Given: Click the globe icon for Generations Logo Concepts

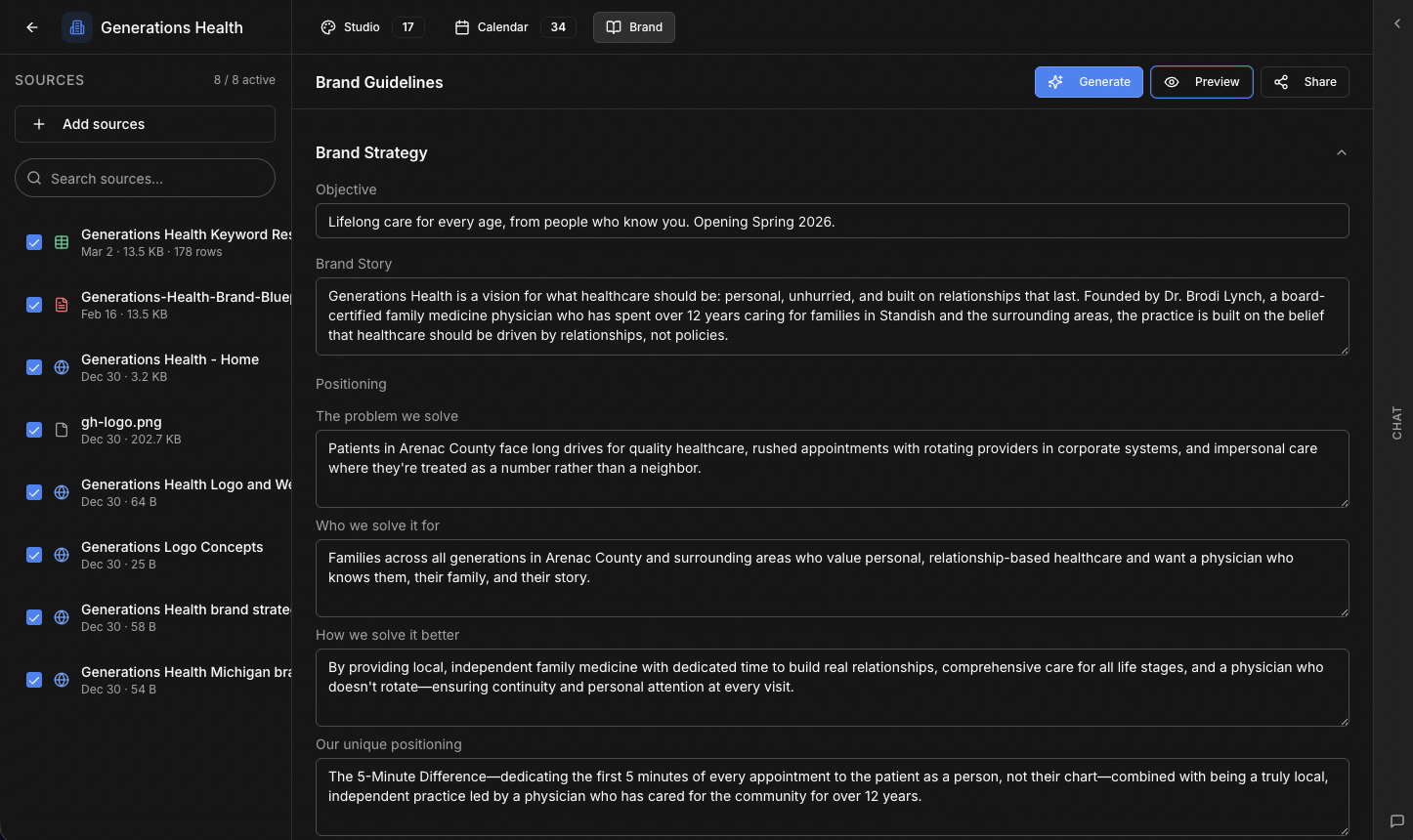Looking at the screenshot, I should (x=62, y=555).
